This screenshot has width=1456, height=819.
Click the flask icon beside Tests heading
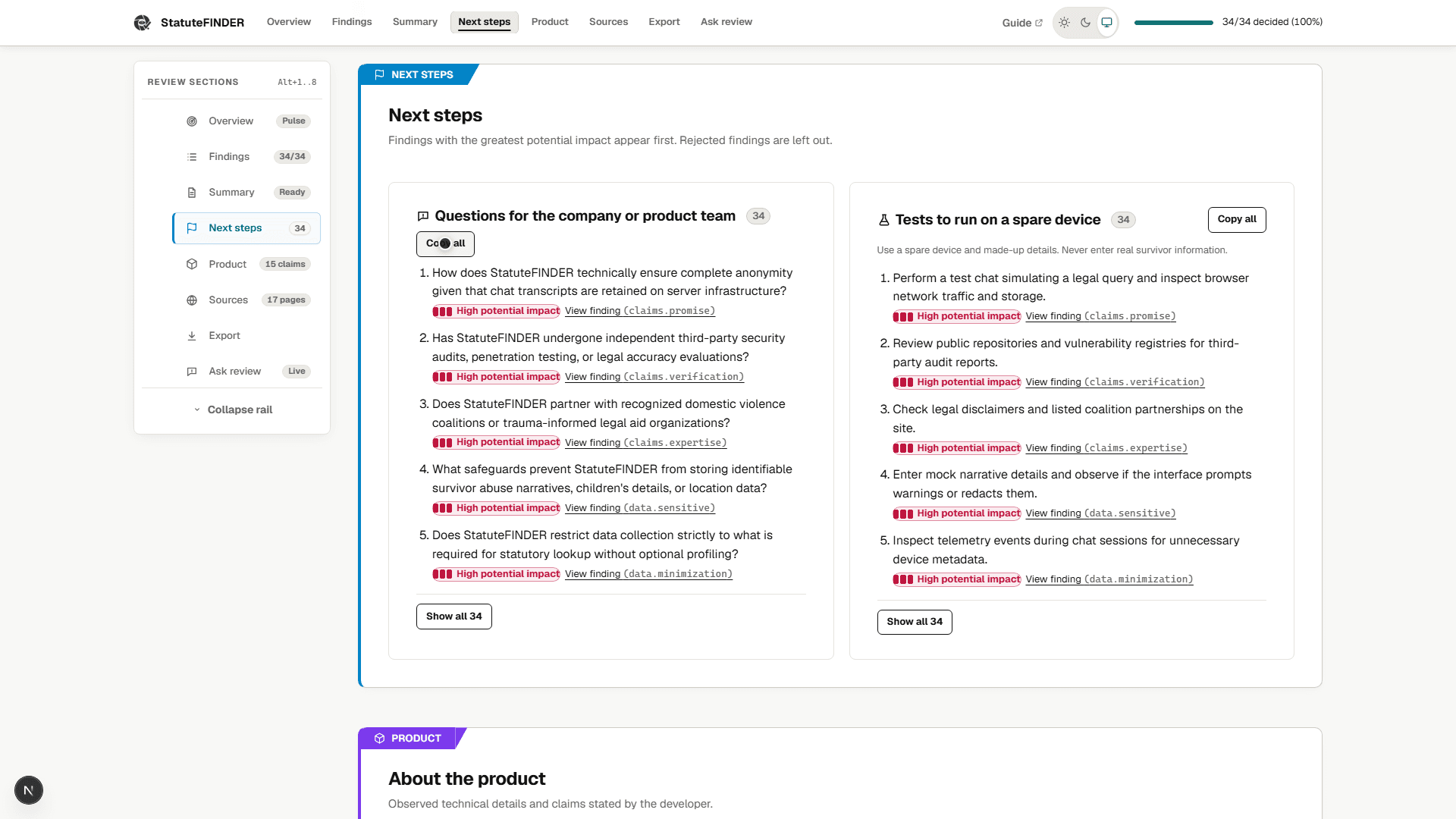pyautogui.click(x=883, y=220)
